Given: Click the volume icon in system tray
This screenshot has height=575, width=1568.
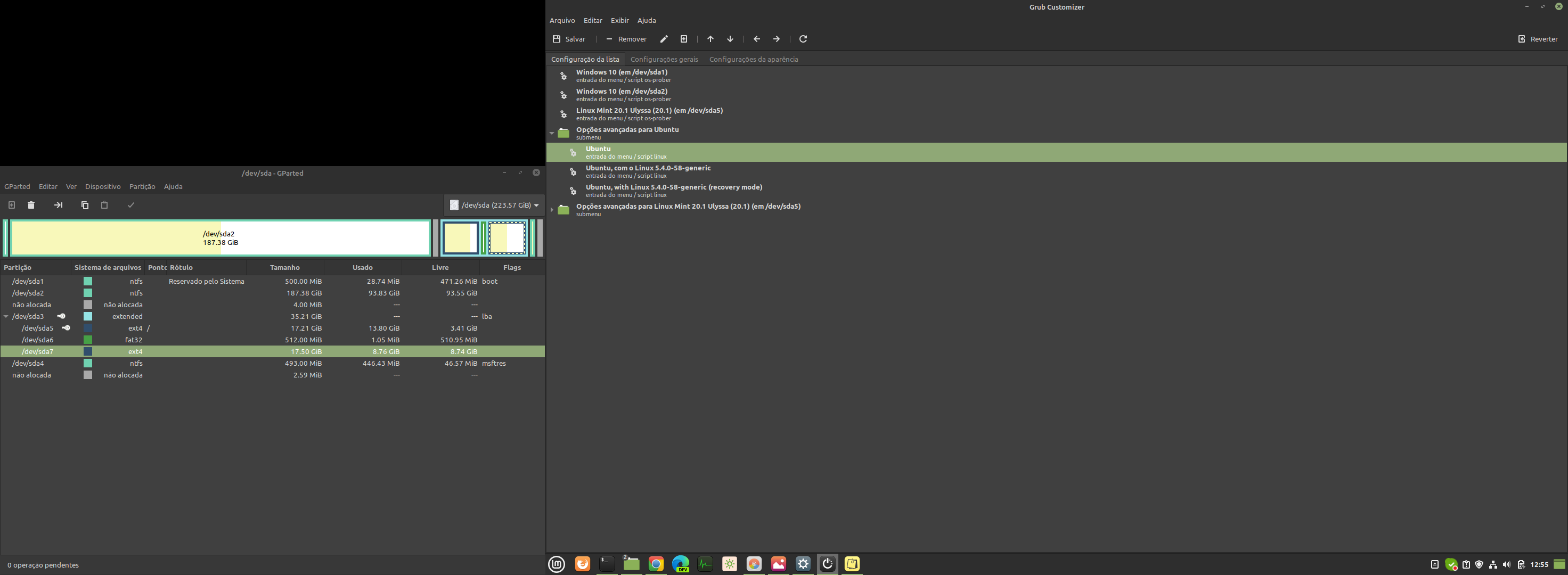Looking at the screenshot, I should coord(1507,565).
